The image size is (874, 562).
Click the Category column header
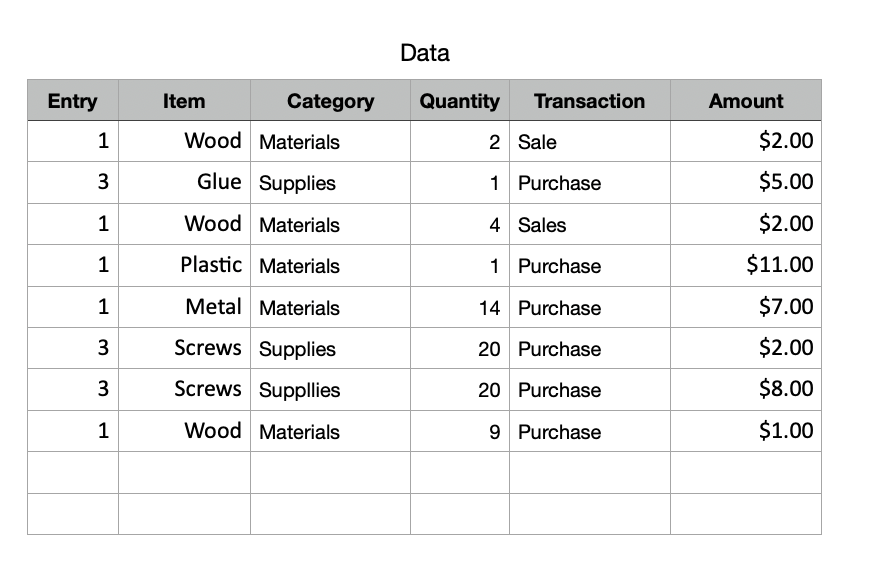coord(330,101)
